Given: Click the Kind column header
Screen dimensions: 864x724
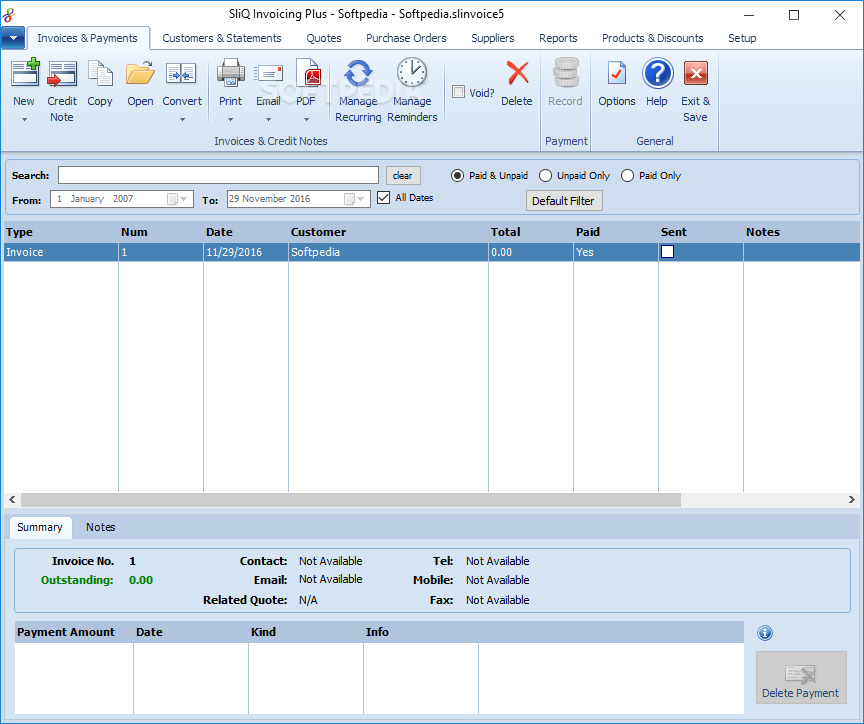Looking at the screenshot, I should pyautogui.click(x=306, y=632).
